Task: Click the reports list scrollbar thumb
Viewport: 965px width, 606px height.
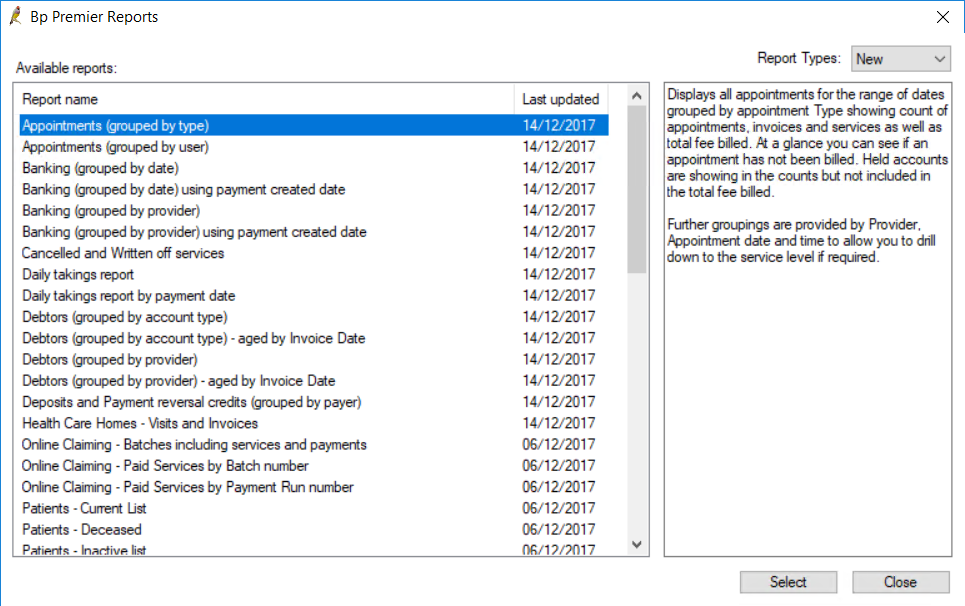Action: [637, 189]
